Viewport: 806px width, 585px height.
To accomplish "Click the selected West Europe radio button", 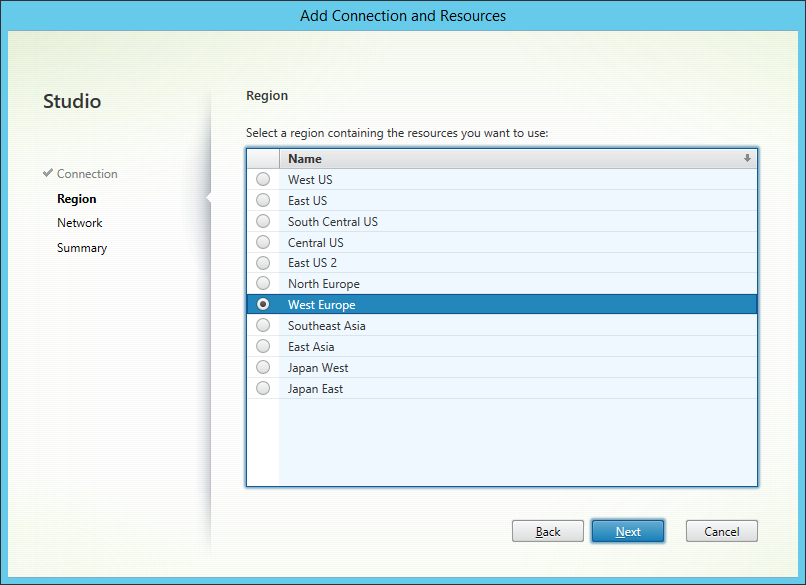I will pyautogui.click(x=263, y=304).
